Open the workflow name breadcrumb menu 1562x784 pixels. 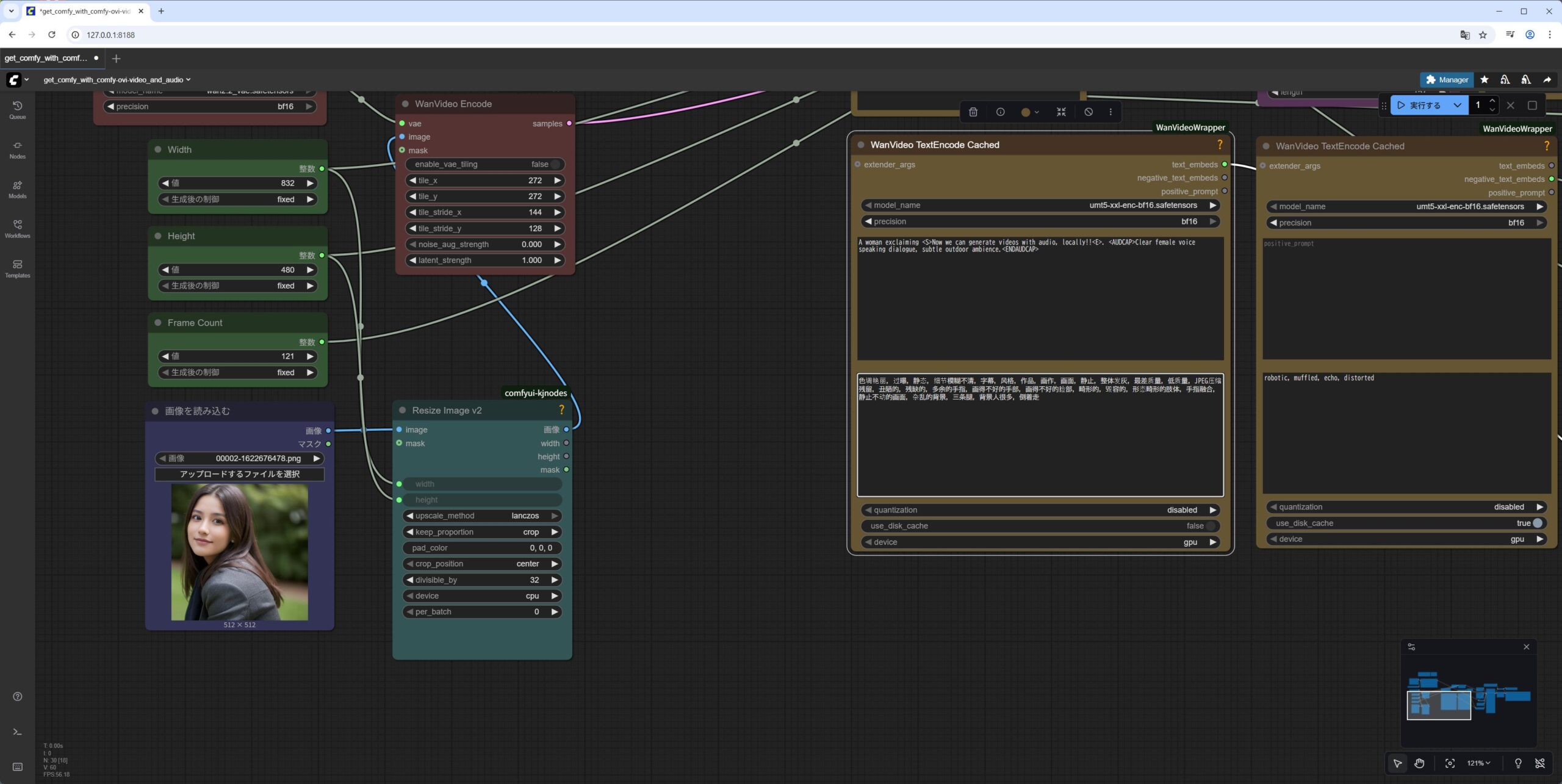click(117, 79)
